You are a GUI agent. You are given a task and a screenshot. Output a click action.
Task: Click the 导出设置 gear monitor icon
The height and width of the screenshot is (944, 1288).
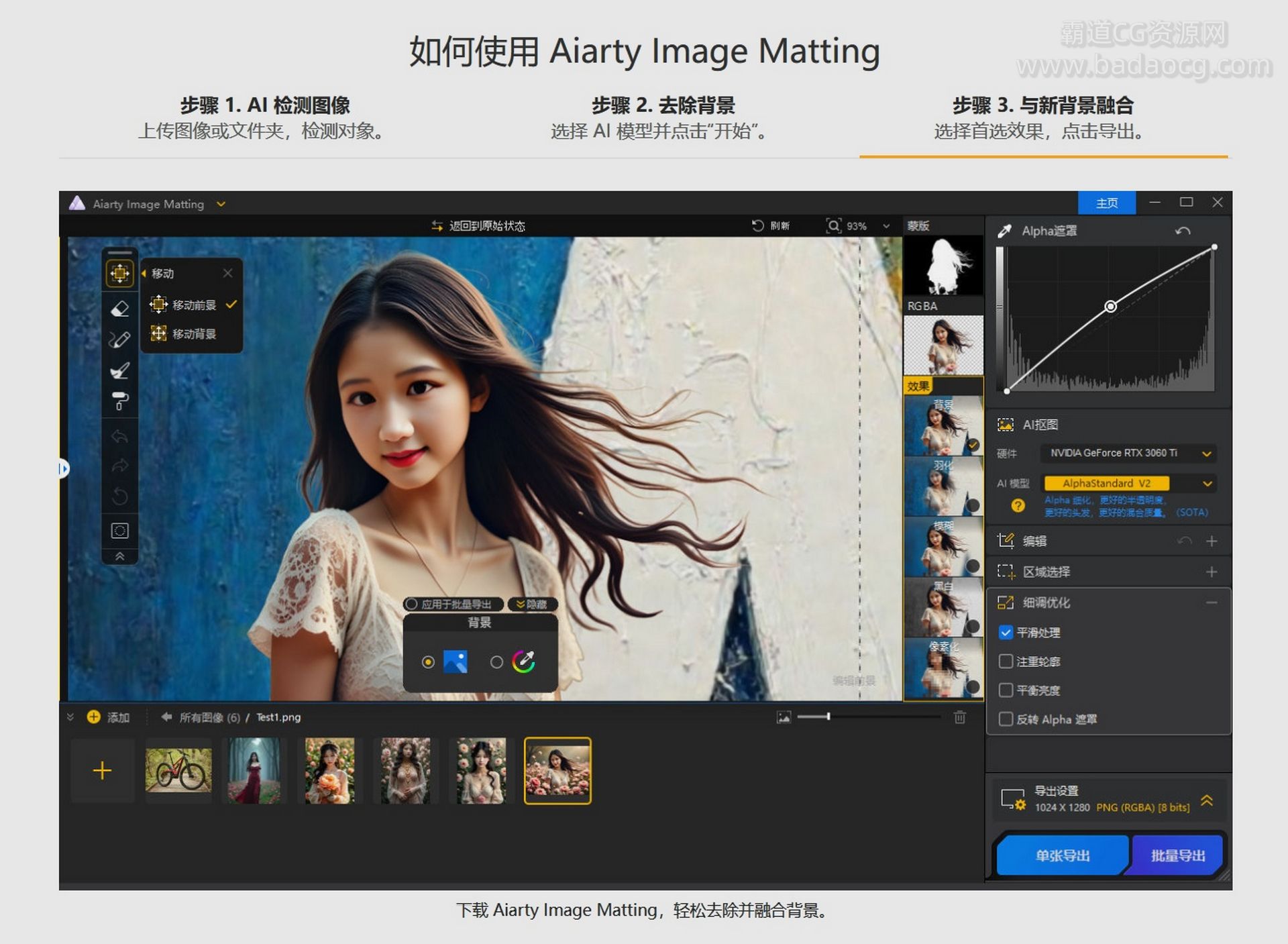(x=1013, y=799)
